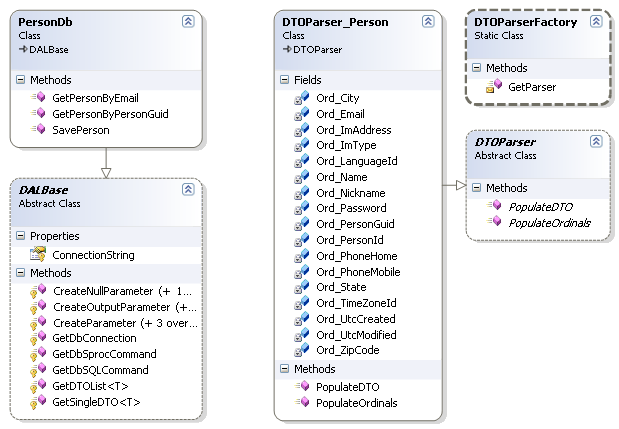Click the PopulateOrdinals icon in DTOParser
The height and width of the screenshot is (429, 619).
[x=492, y=222]
